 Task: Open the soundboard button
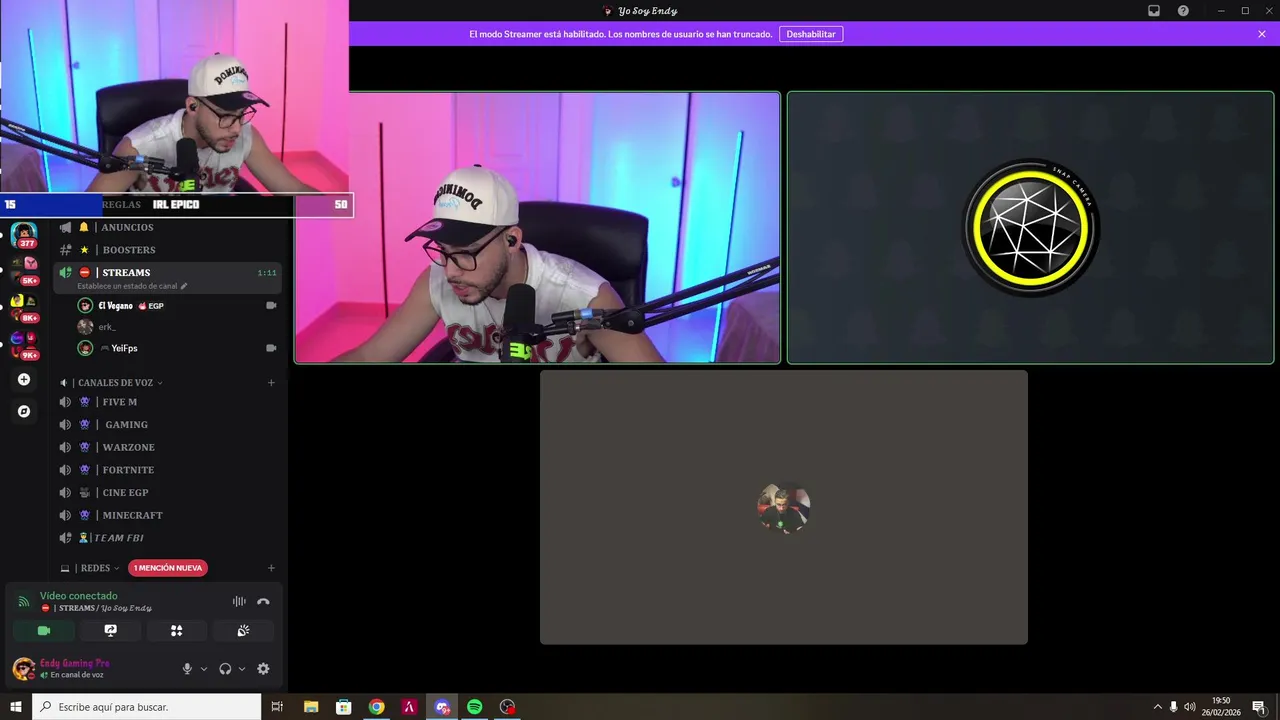tap(243, 631)
